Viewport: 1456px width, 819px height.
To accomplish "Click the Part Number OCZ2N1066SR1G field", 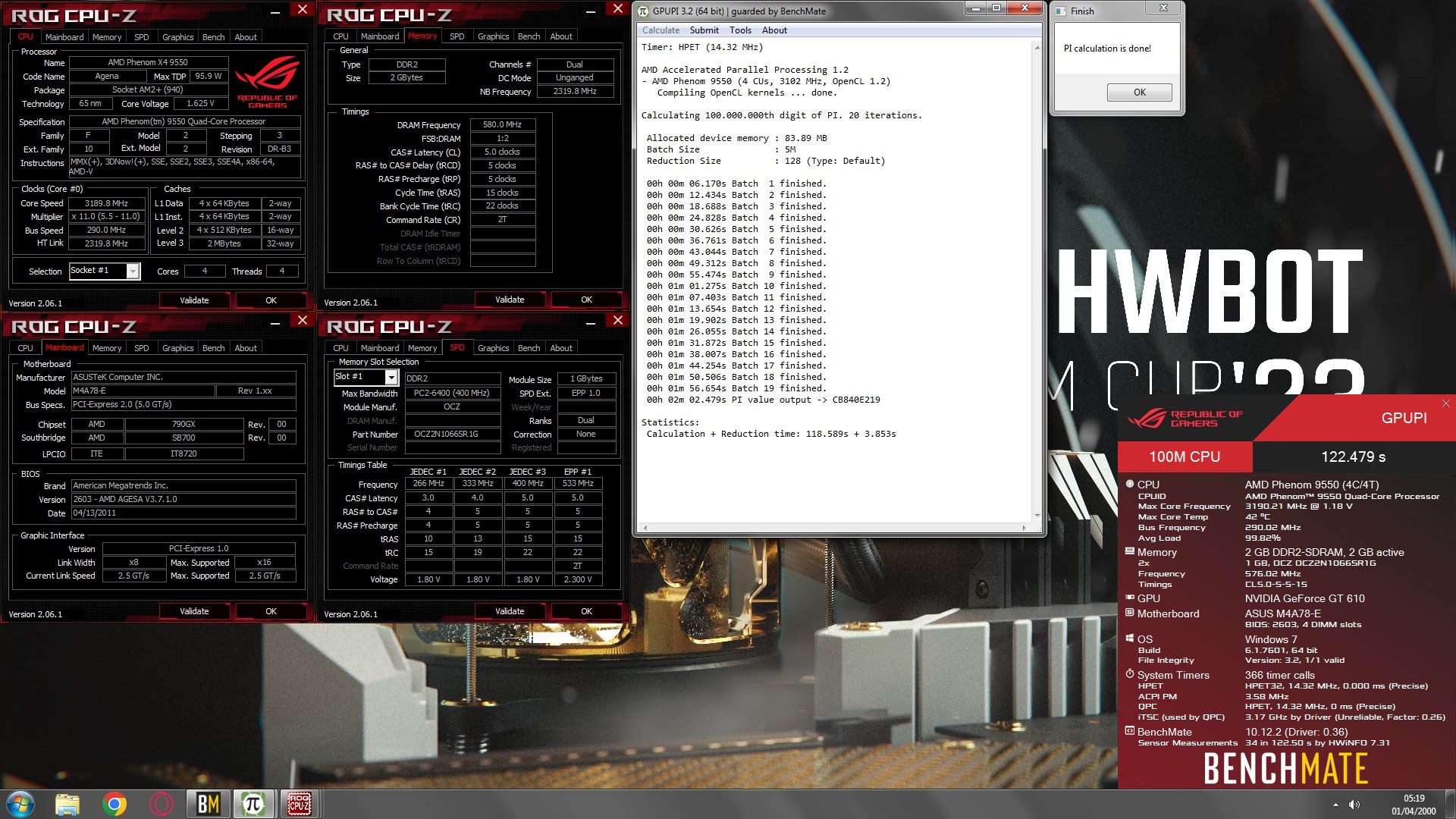I will [x=452, y=435].
